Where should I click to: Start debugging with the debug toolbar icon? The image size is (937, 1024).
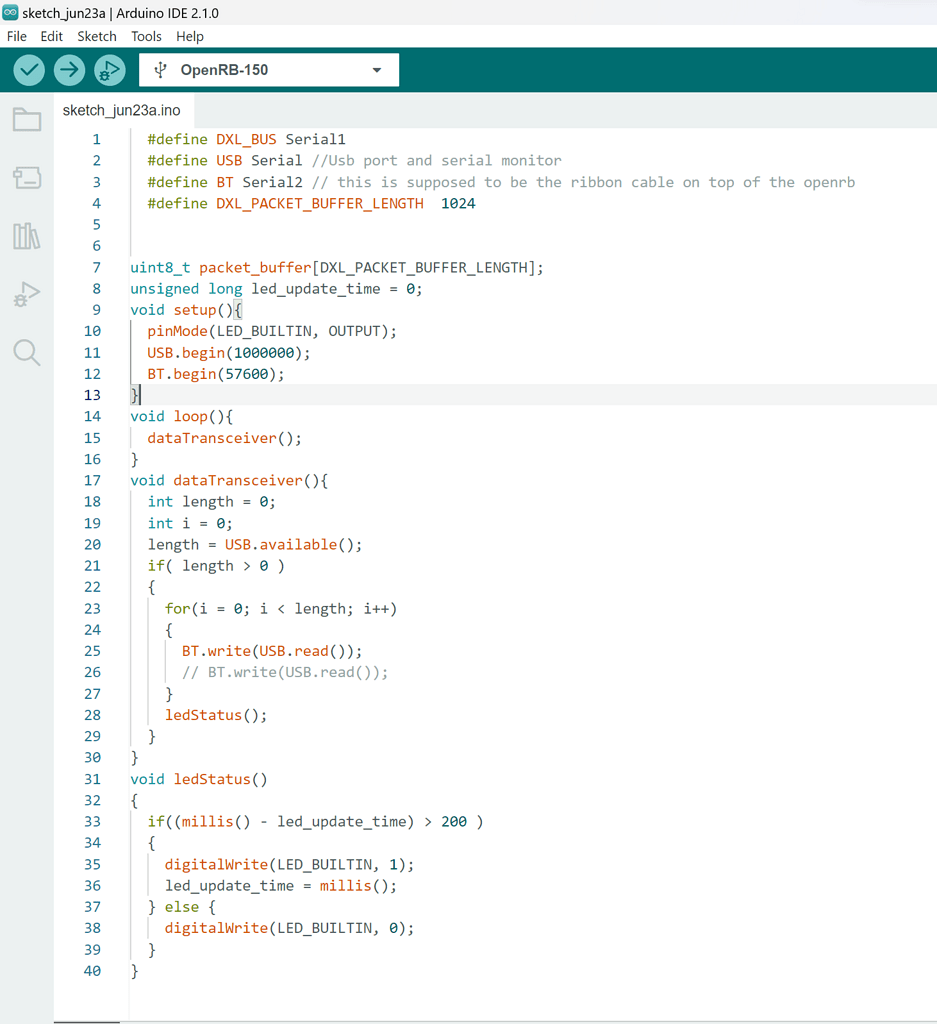pos(109,69)
